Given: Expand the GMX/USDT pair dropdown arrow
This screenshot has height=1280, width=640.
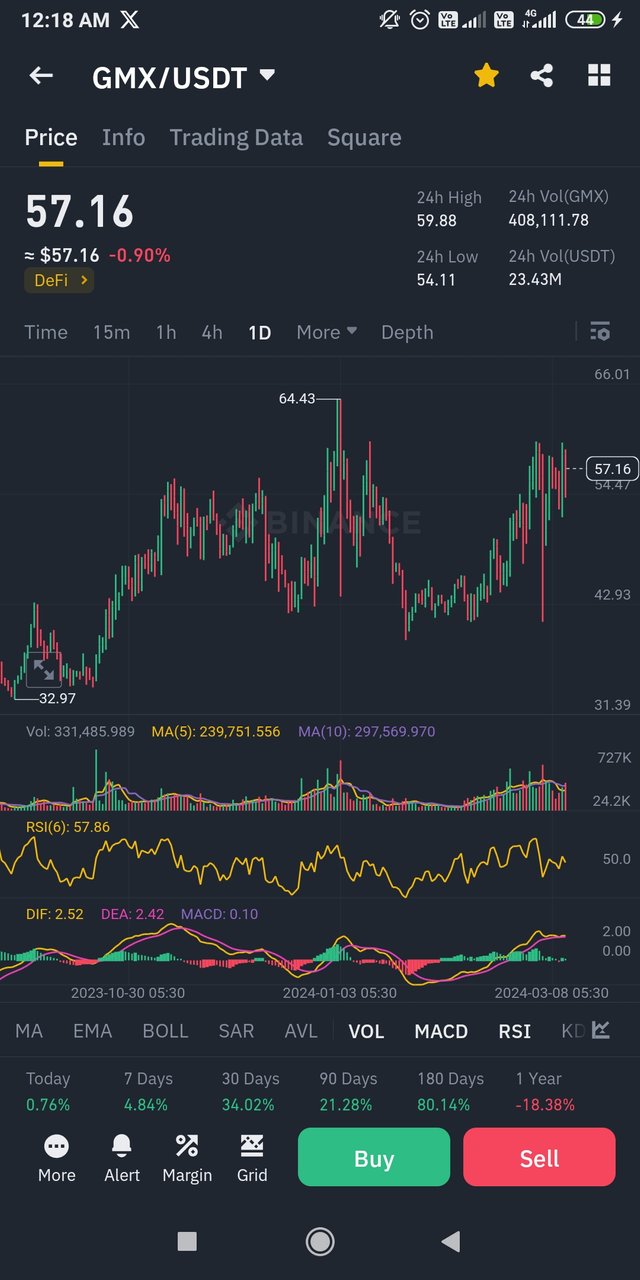Looking at the screenshot, I should [266, 75].
